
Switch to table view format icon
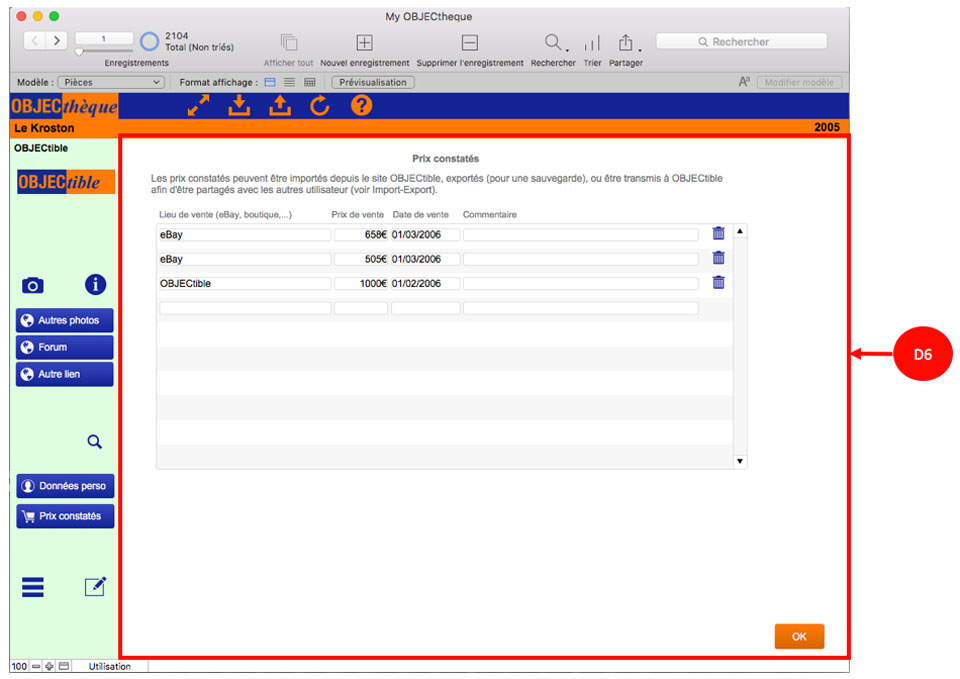pyautogui.click(x=310, y=82)
